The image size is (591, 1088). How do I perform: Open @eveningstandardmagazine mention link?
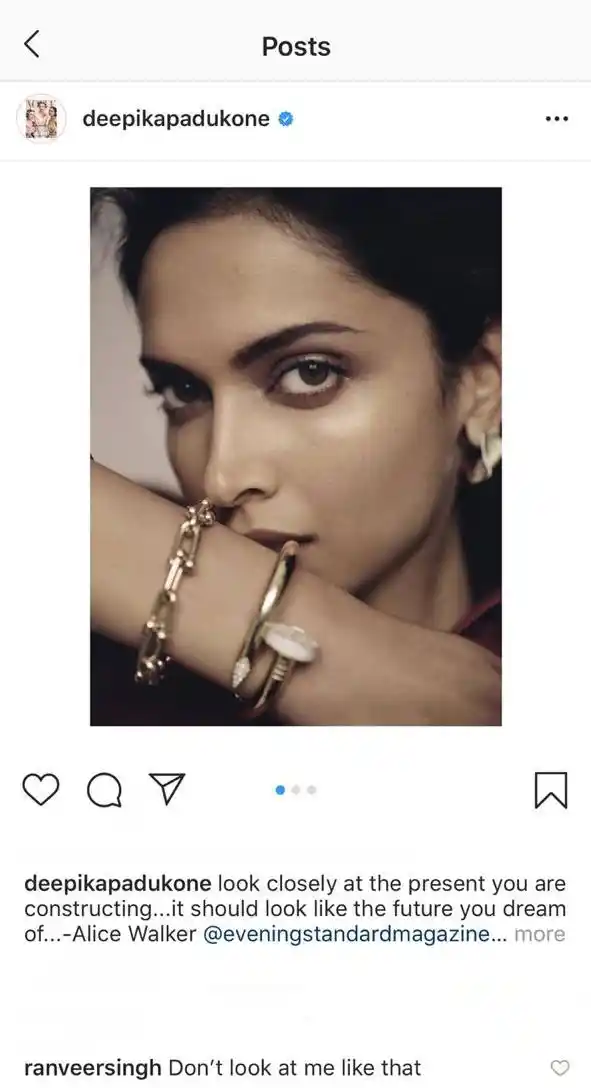click(346, 934)
